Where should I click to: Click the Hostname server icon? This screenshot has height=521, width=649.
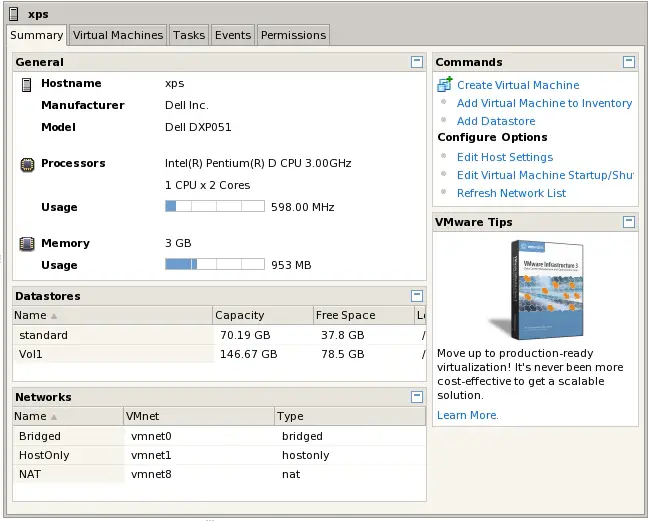coord(26,84)
